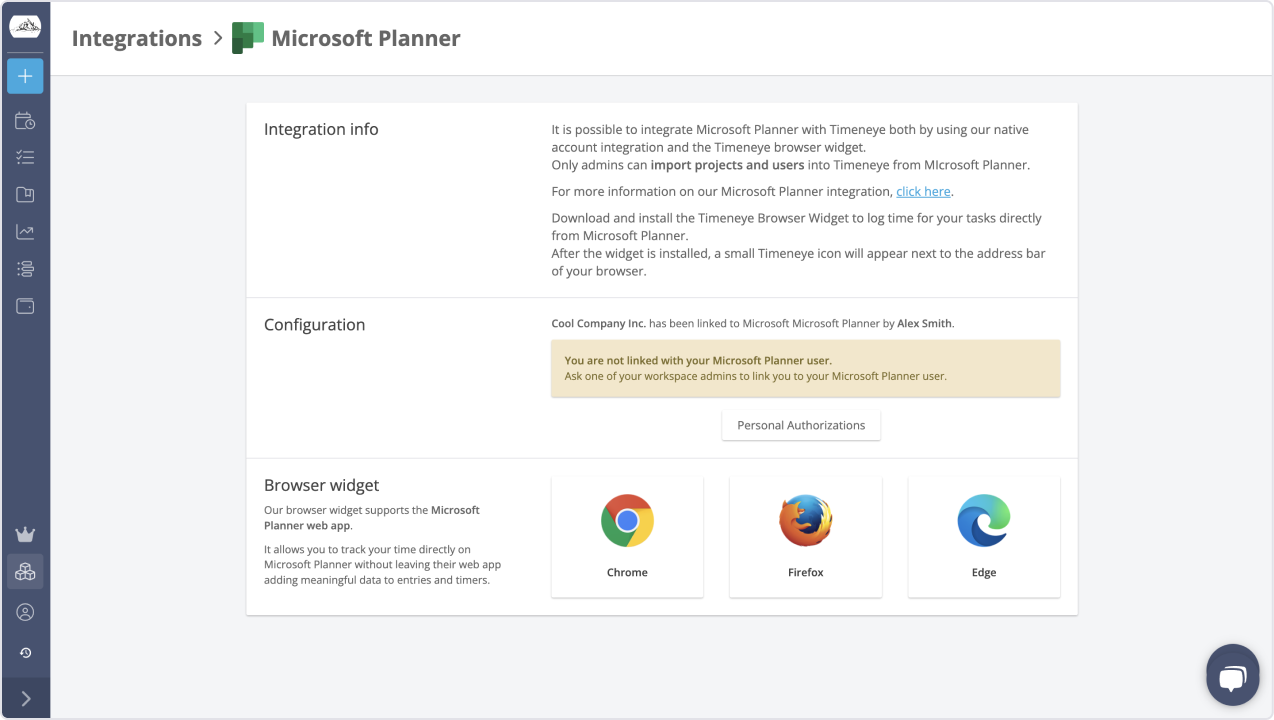Select the highlighted integrations cube icon
The image size is (1274, 720).
[24, 571]
